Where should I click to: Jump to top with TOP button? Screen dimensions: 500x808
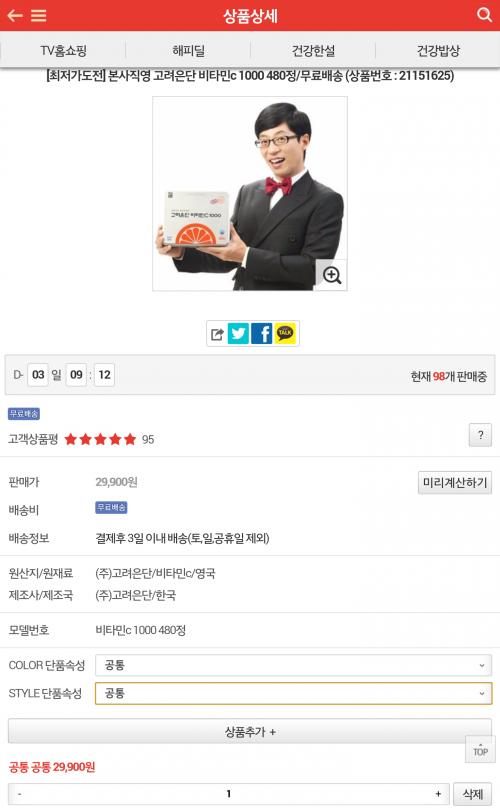pos(480,749)
